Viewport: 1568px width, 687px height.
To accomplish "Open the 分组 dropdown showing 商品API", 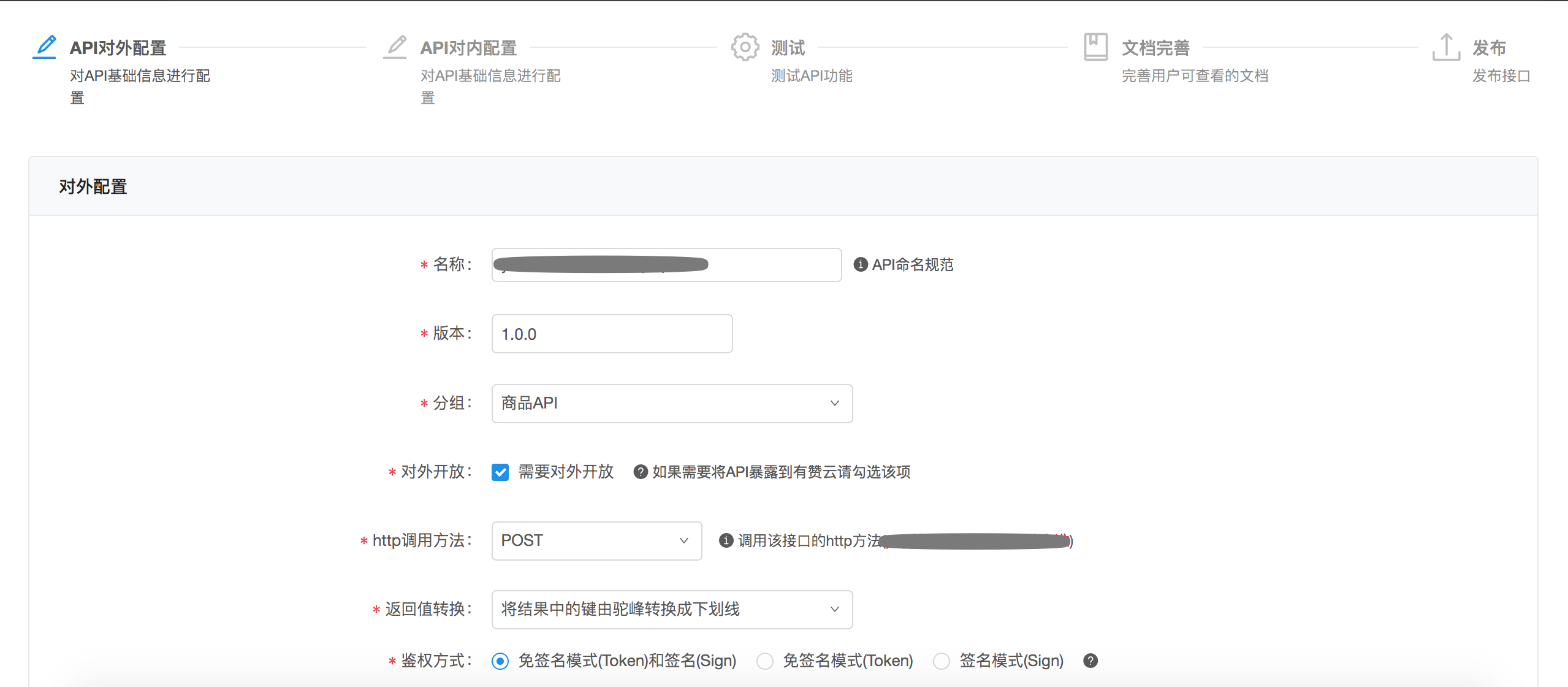I will [x=672, y=403].
